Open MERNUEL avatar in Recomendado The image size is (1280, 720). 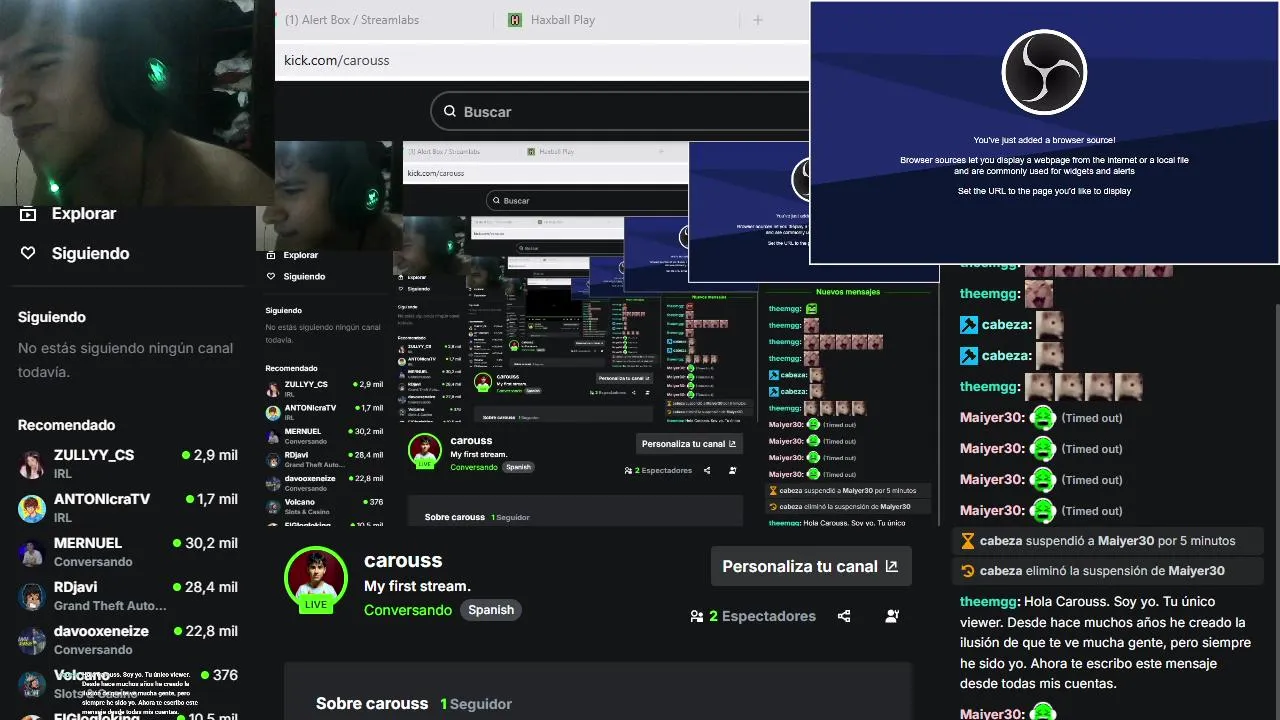[x=32, y=552]
